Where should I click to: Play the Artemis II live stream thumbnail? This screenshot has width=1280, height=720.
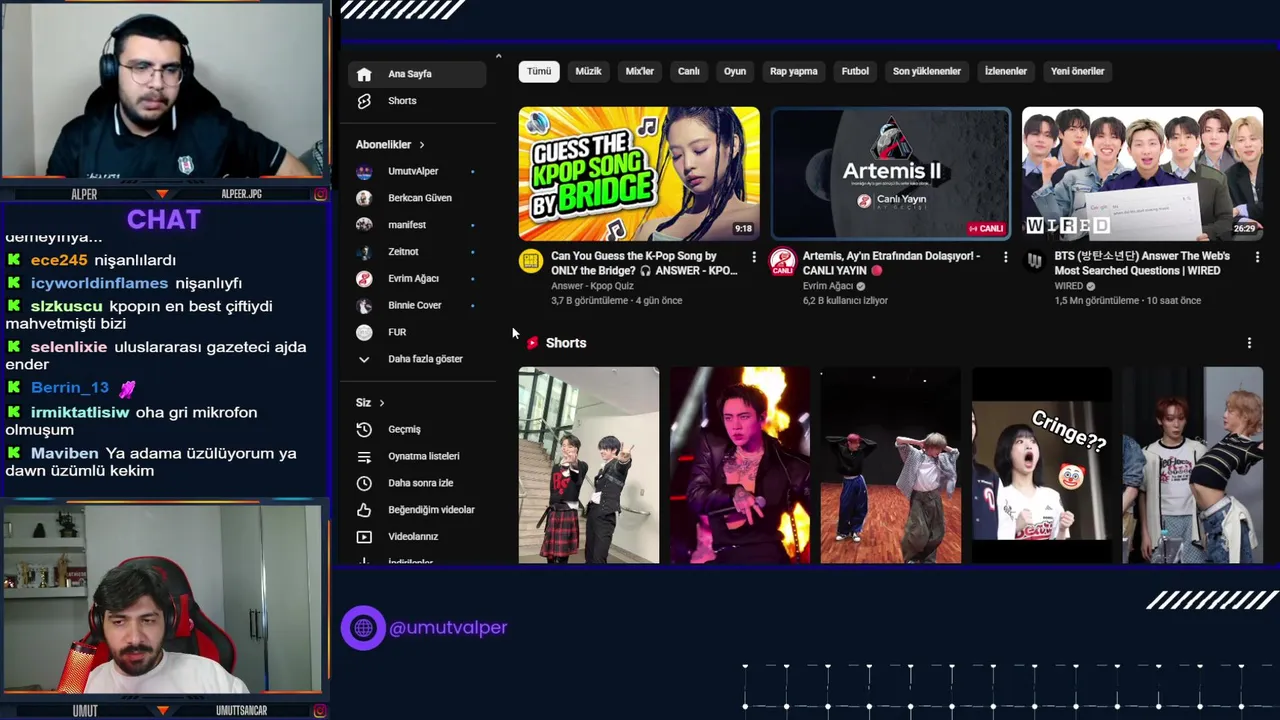click(x=890, y=174)
